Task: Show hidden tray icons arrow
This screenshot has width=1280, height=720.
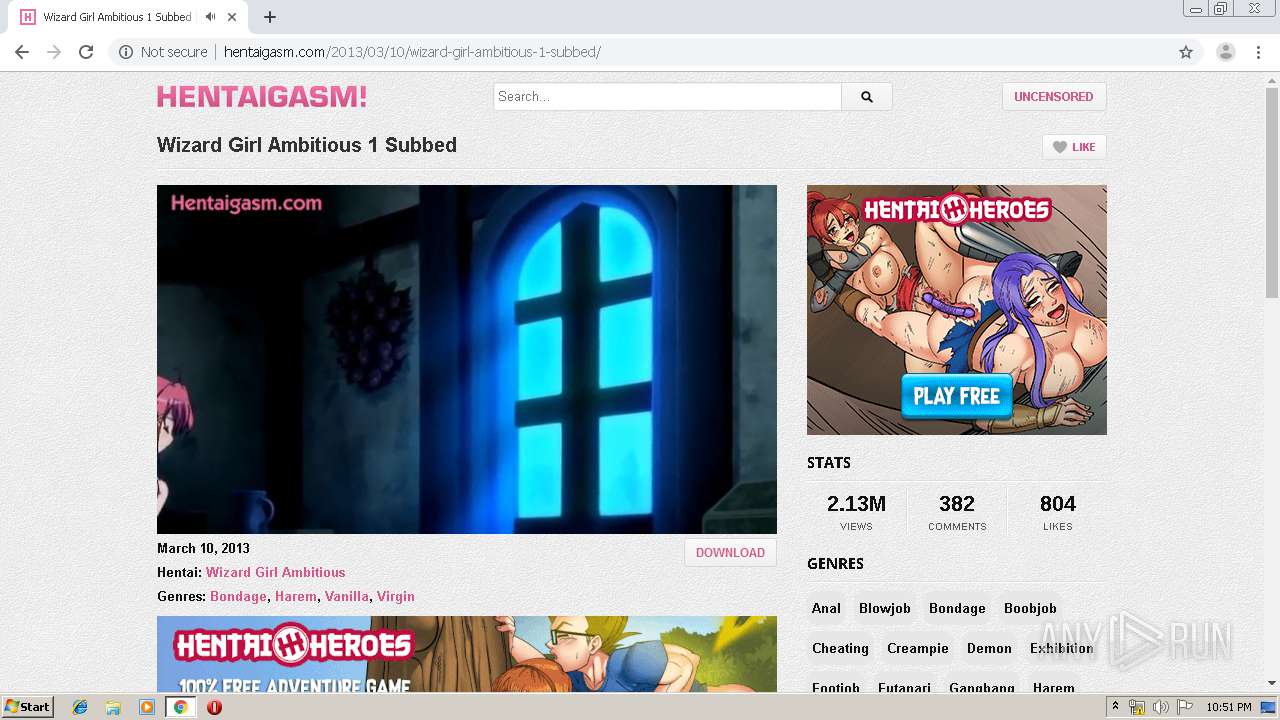Action: 1115,707
